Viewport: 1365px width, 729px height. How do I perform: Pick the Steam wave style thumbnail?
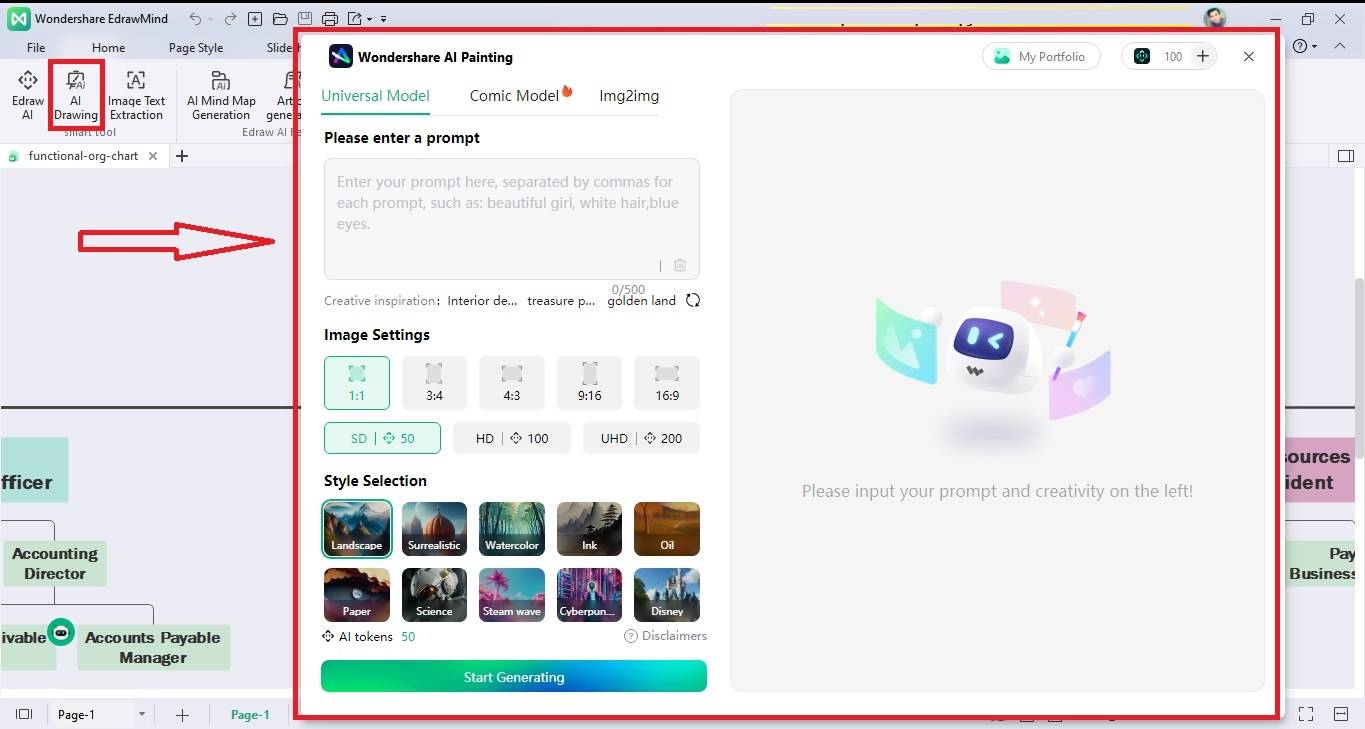(x=512, y=595)
